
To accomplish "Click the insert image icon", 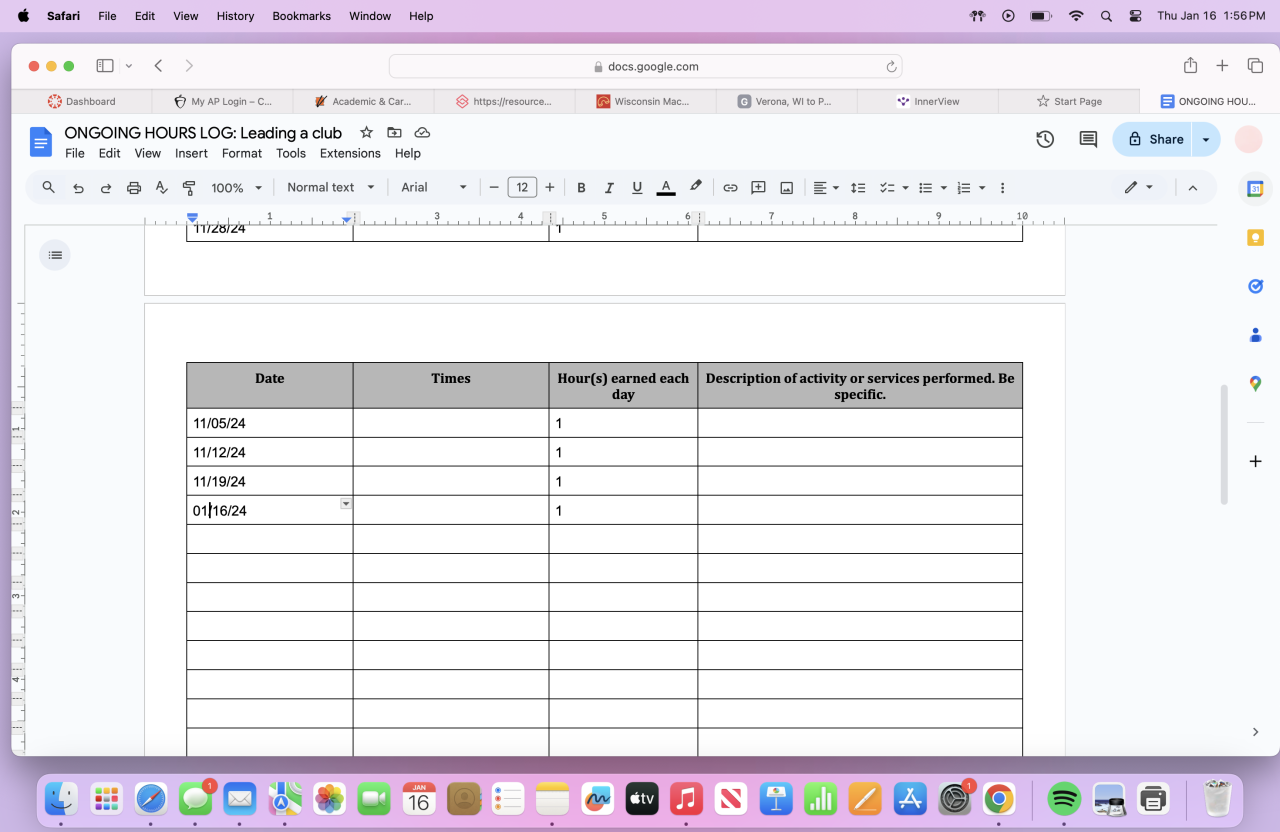I will pyautogui.click(x=787, y=188).
